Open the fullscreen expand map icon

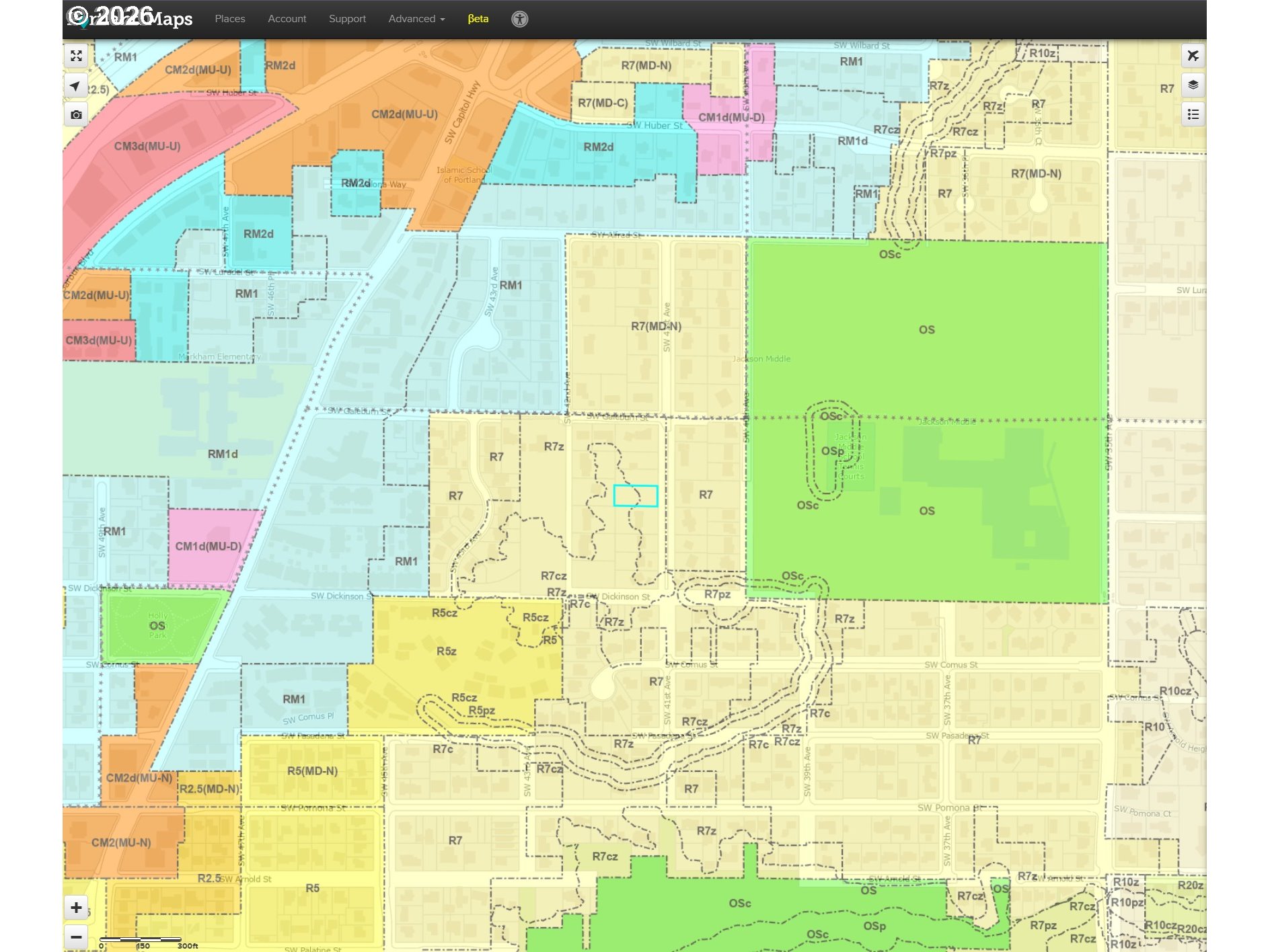pyautogui.click(x=76, y=56)
